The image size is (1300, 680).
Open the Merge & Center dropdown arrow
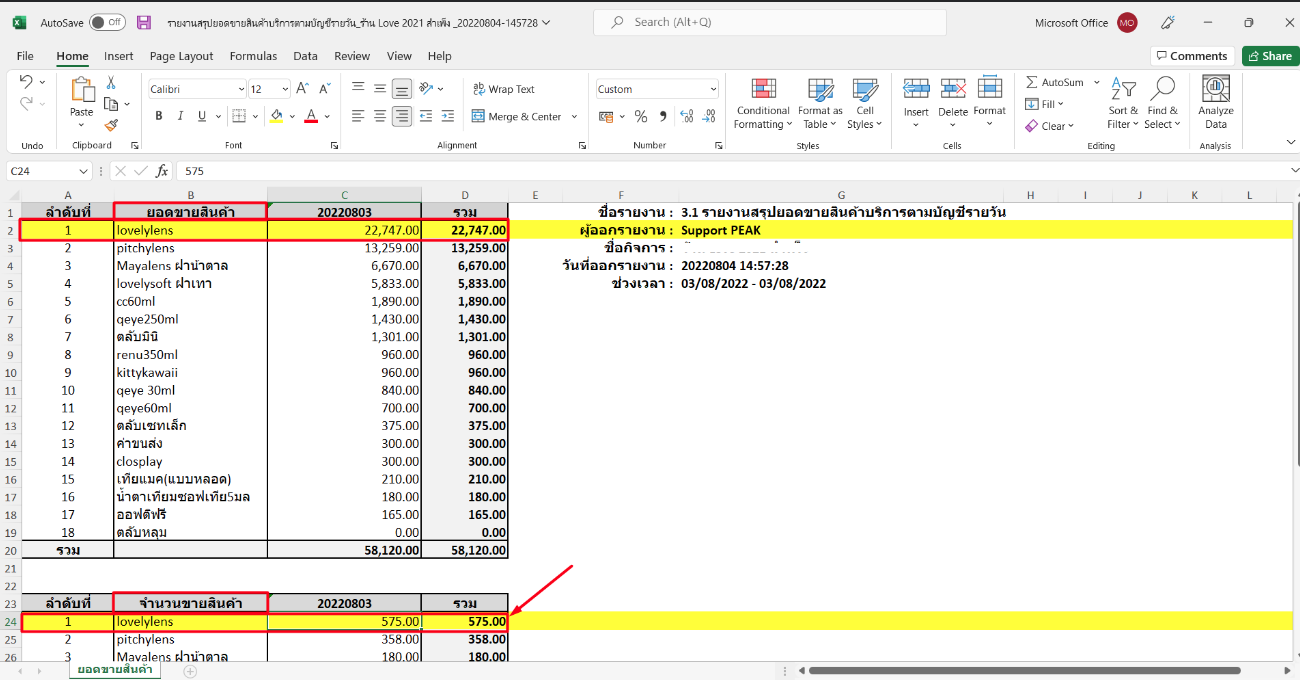[574, 117]
